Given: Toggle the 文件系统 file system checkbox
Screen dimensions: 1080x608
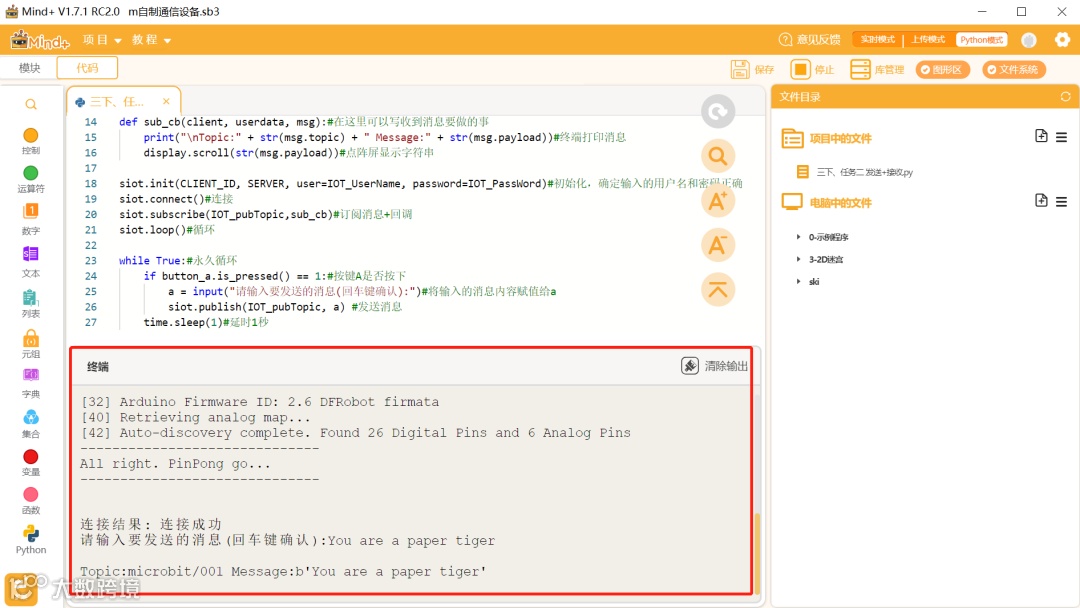Looking at the screenshot, I should click(x=1013, y=70).
